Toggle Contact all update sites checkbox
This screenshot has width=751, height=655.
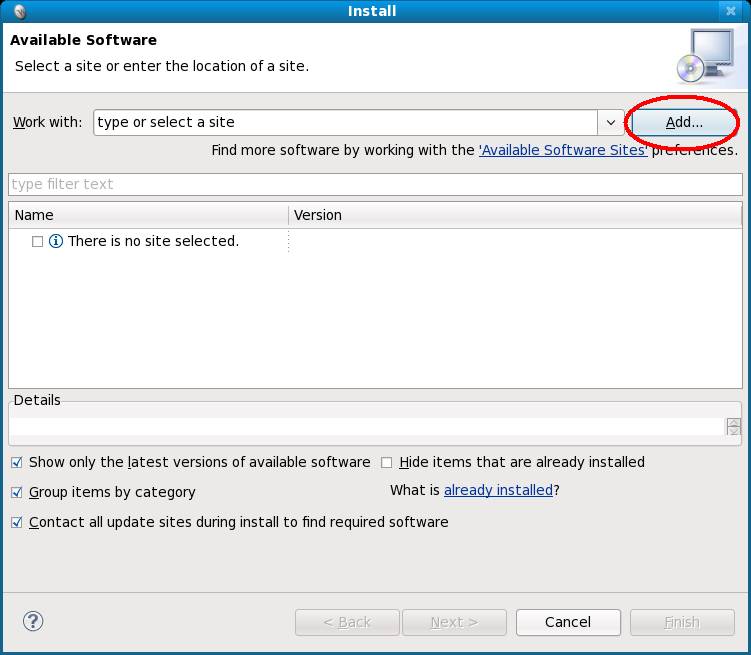17,522
